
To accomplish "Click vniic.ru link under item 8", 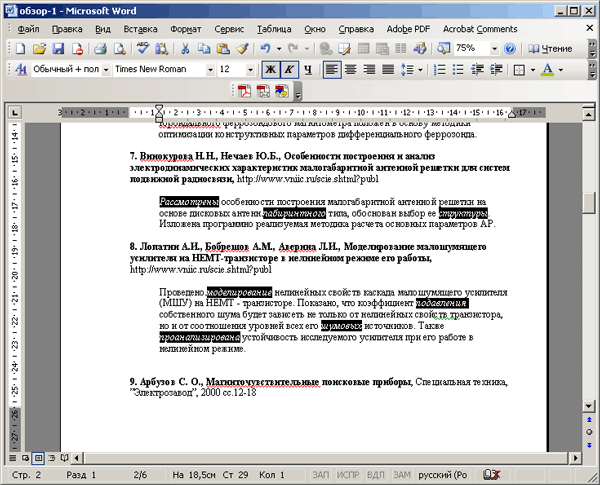I will pyautogui.click(x=201, y=269).
